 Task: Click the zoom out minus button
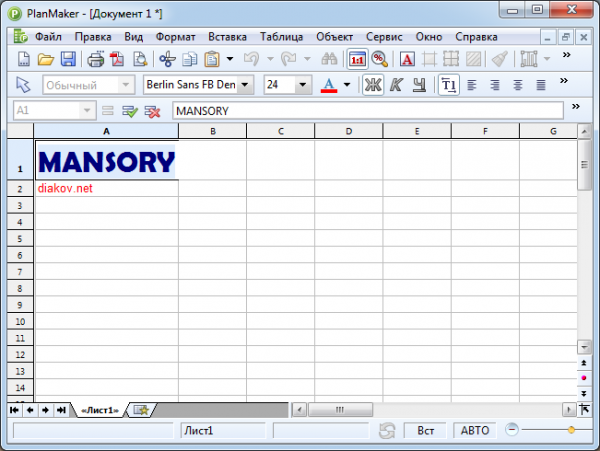click(x=512, y=430)
